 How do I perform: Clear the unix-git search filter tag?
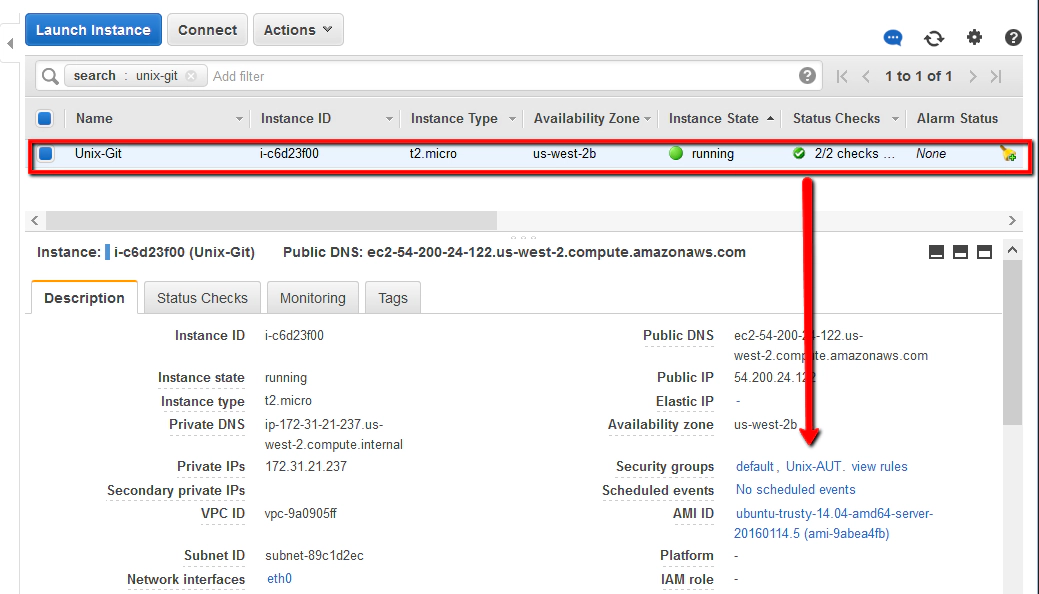click(191, 76)
